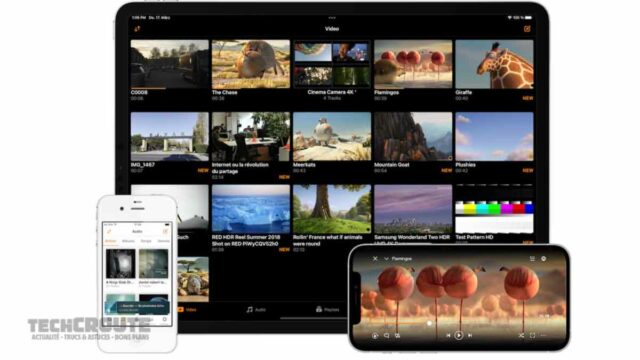Toggle shuffle icon in video player
The height and width of the screenshot is (360, 640).
(x=521, y=335)
